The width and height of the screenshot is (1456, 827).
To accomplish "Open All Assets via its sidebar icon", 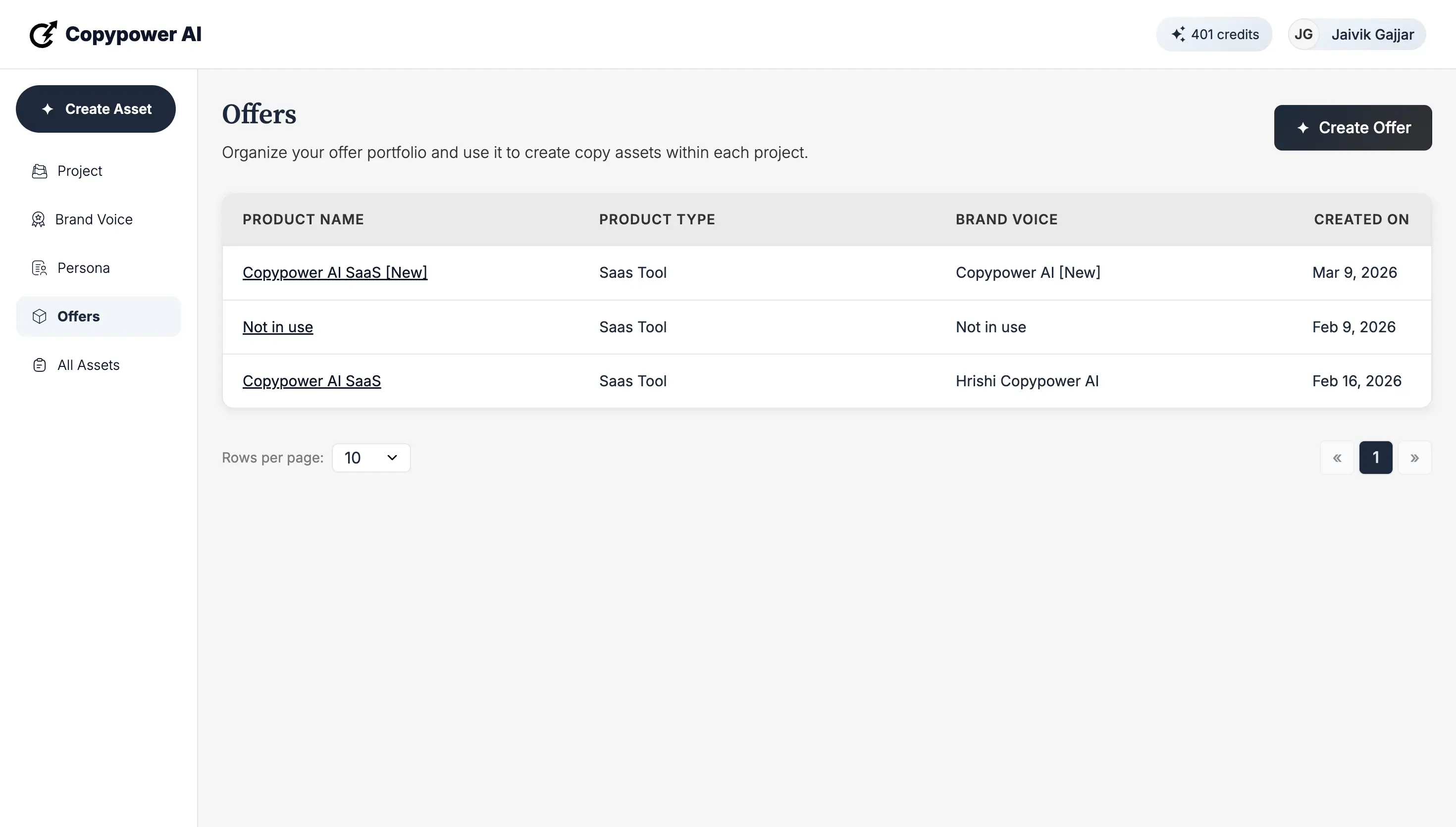I will pyautogui.click(x=39, y=364).
